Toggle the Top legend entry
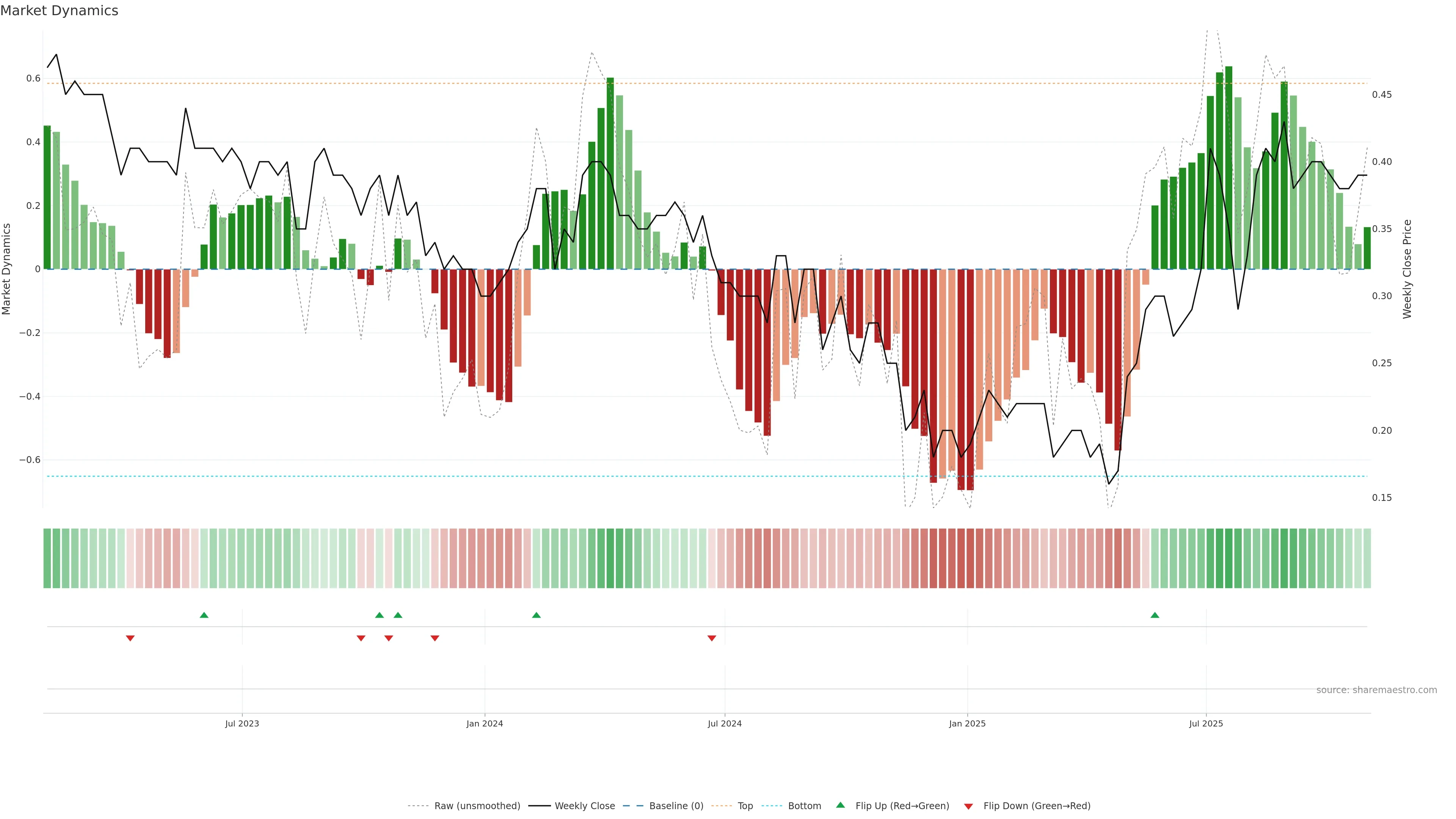Screen dimensions: 1456x819 pos(745,806)
